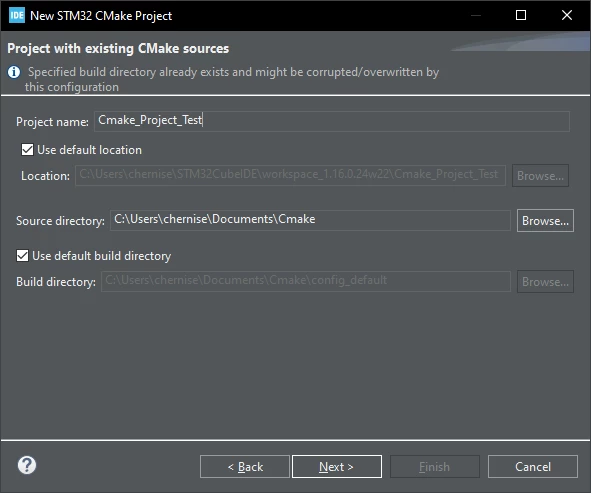591x493 pixels.
Task: Close the New STM32 CMake Project dialog
Action: click(567, 15)
